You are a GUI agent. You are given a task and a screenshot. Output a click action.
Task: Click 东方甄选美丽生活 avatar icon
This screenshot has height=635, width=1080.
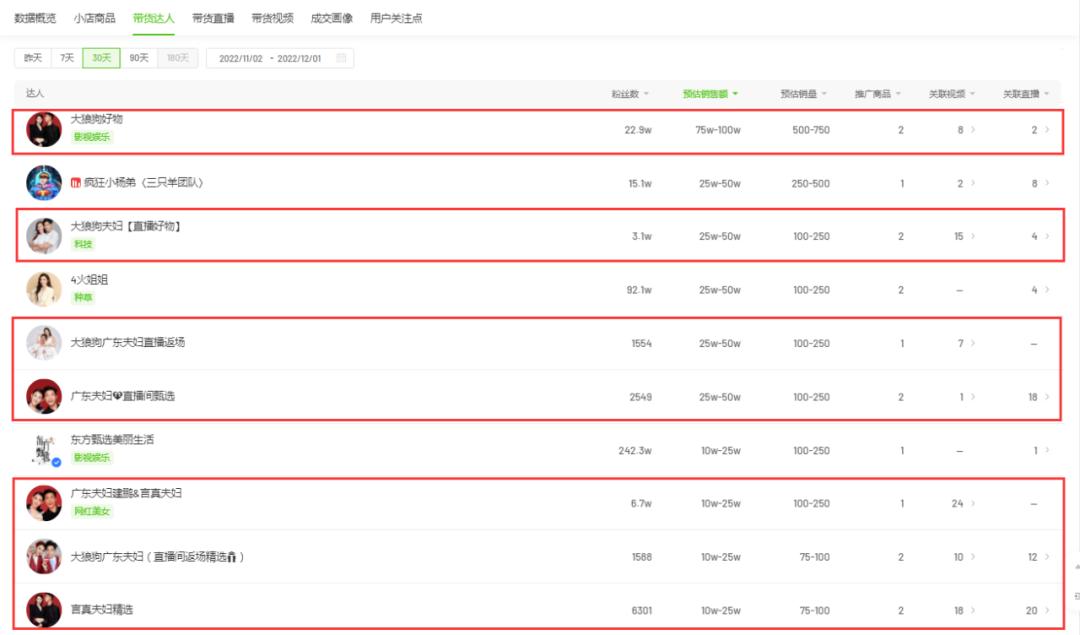click(x=44, y=450)
